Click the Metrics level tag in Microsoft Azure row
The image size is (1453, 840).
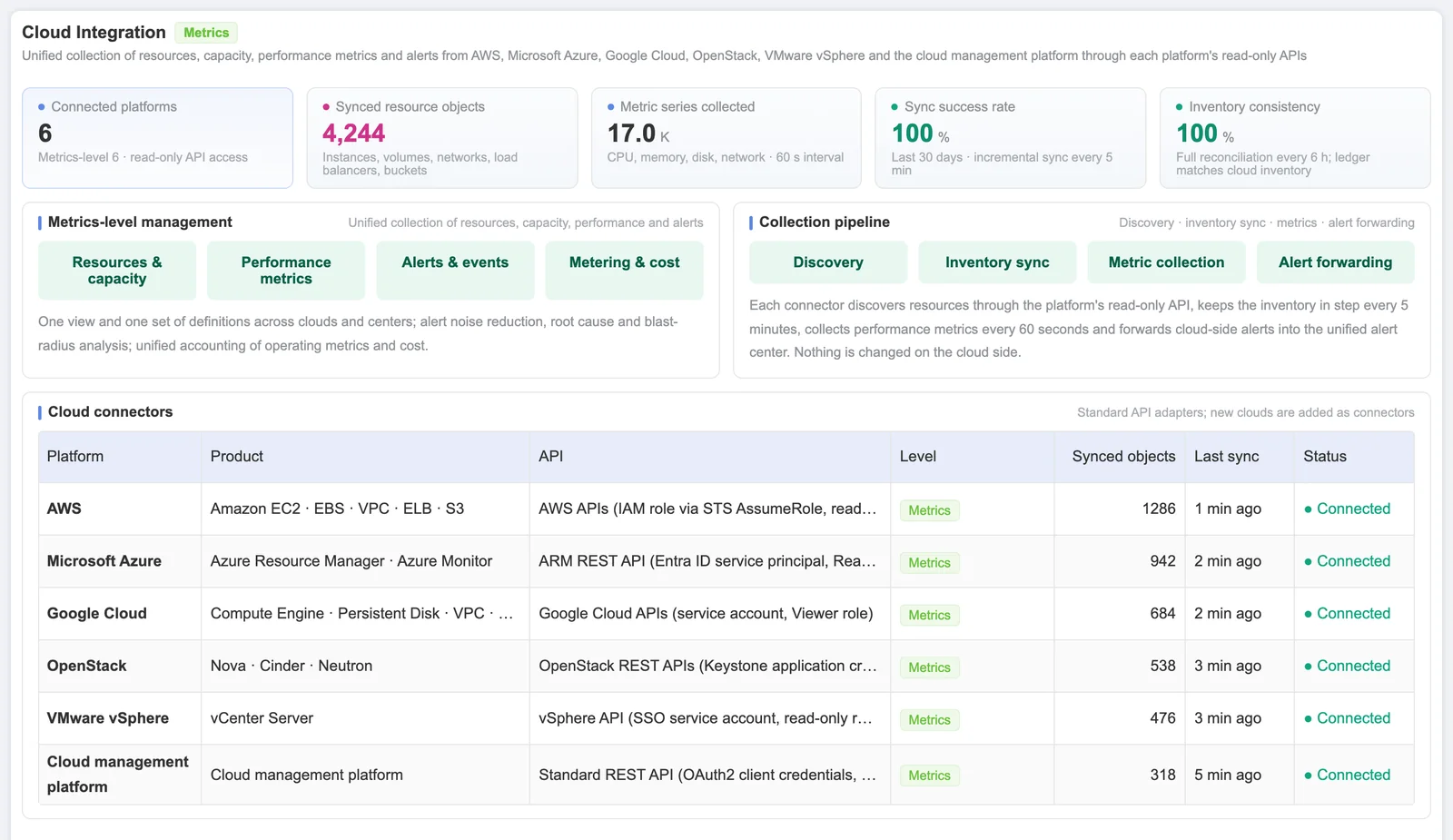point(929,563)
